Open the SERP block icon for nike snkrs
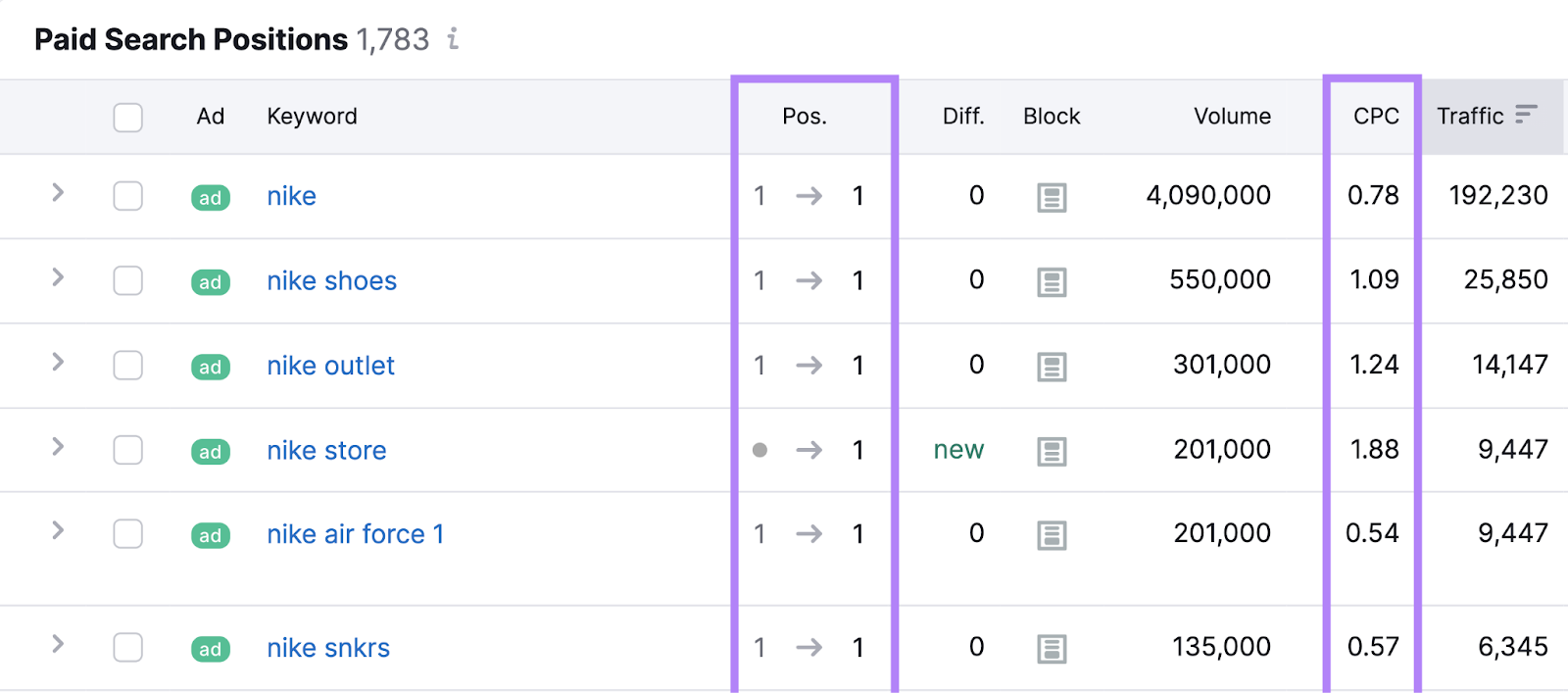1568x693 pixels. coord(1052,648)
